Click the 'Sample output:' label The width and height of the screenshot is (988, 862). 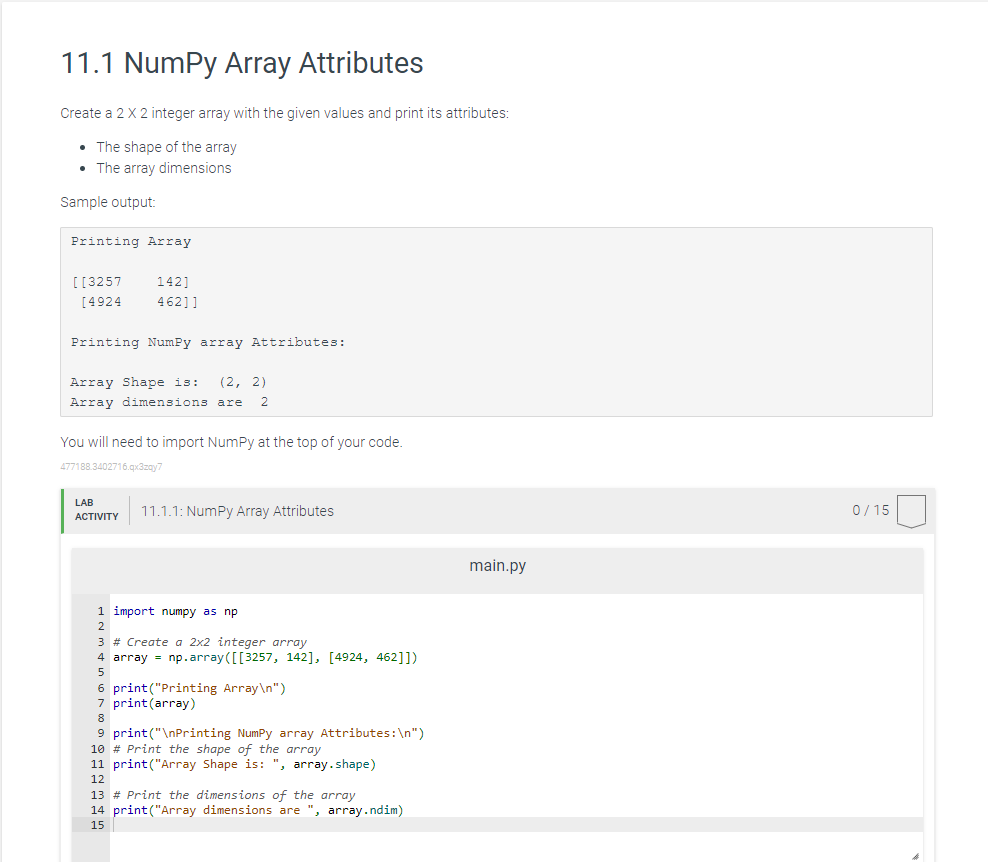108,202
